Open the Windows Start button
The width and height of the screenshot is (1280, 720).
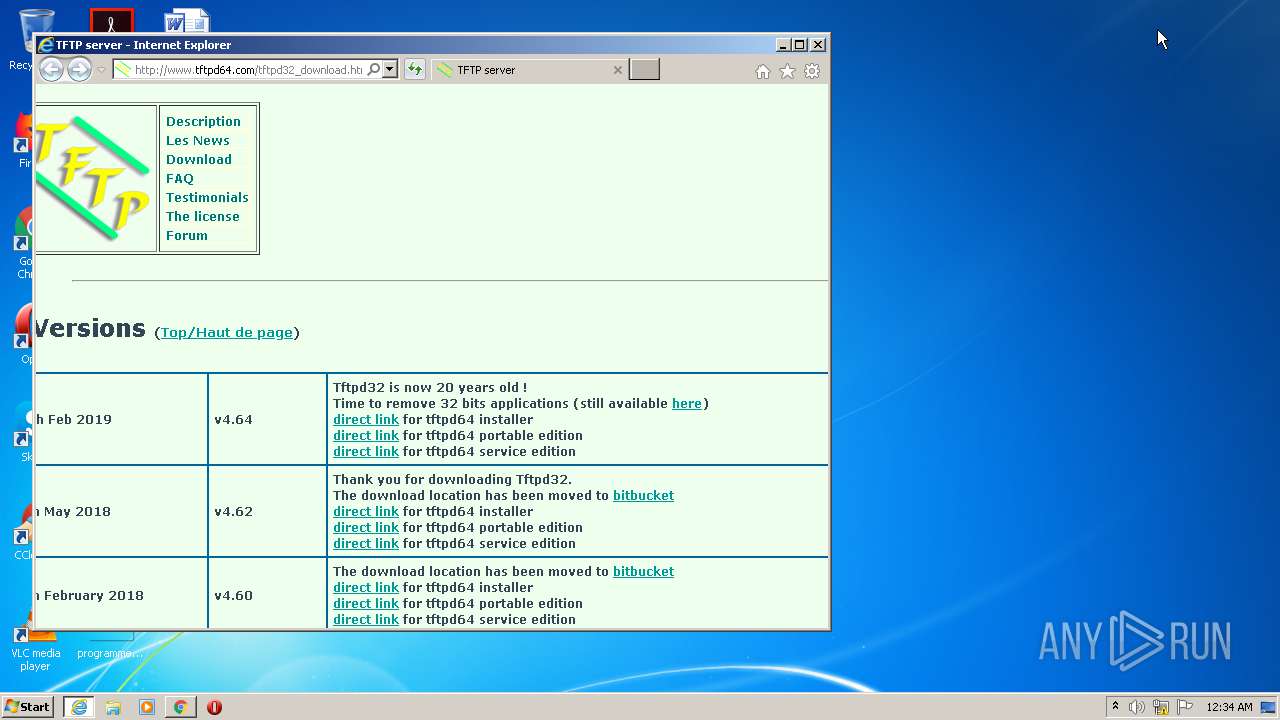(x=28, y=707)
